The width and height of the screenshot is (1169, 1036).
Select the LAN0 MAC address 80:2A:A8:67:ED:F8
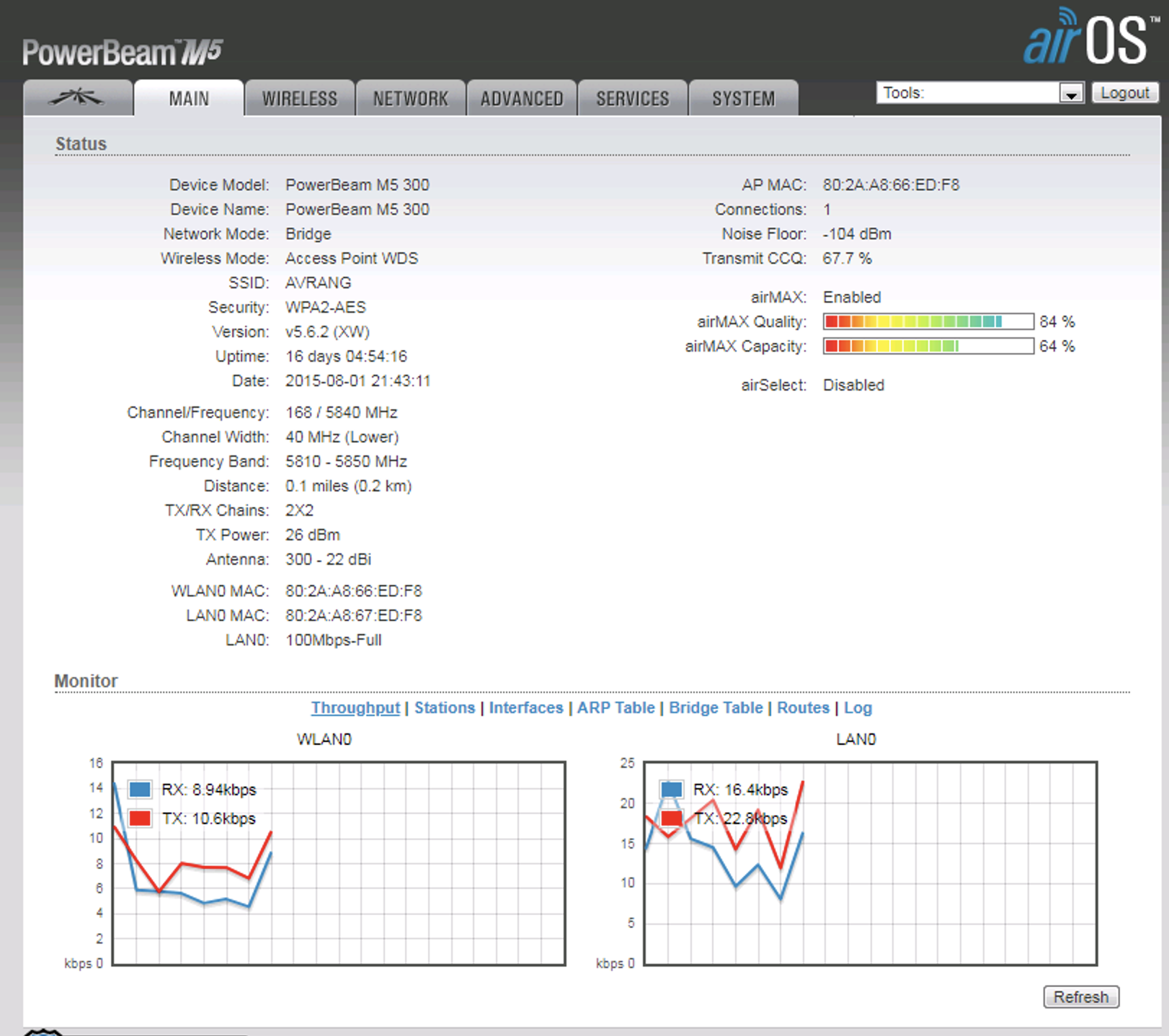click(x=353, y=615)
